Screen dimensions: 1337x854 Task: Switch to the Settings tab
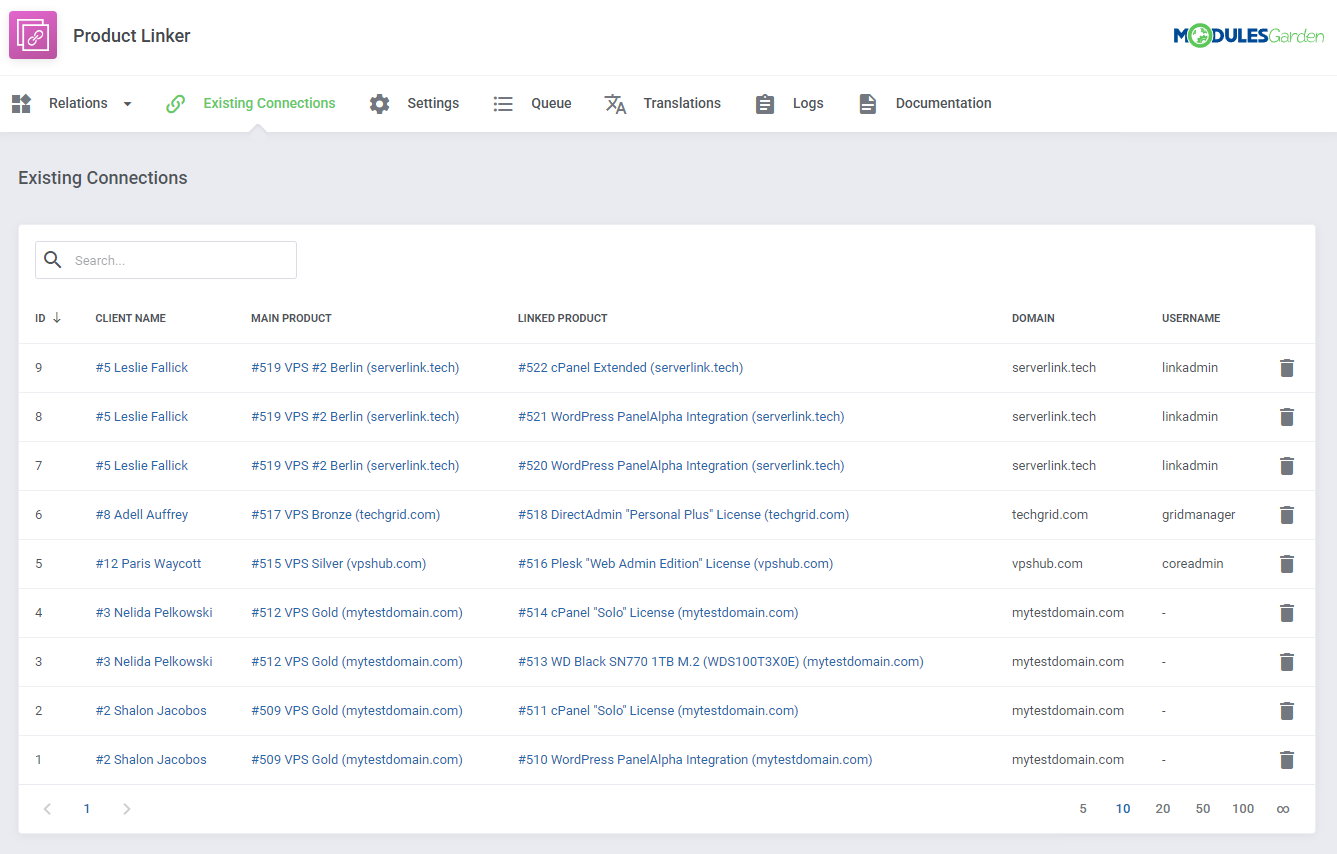(433, 103)
